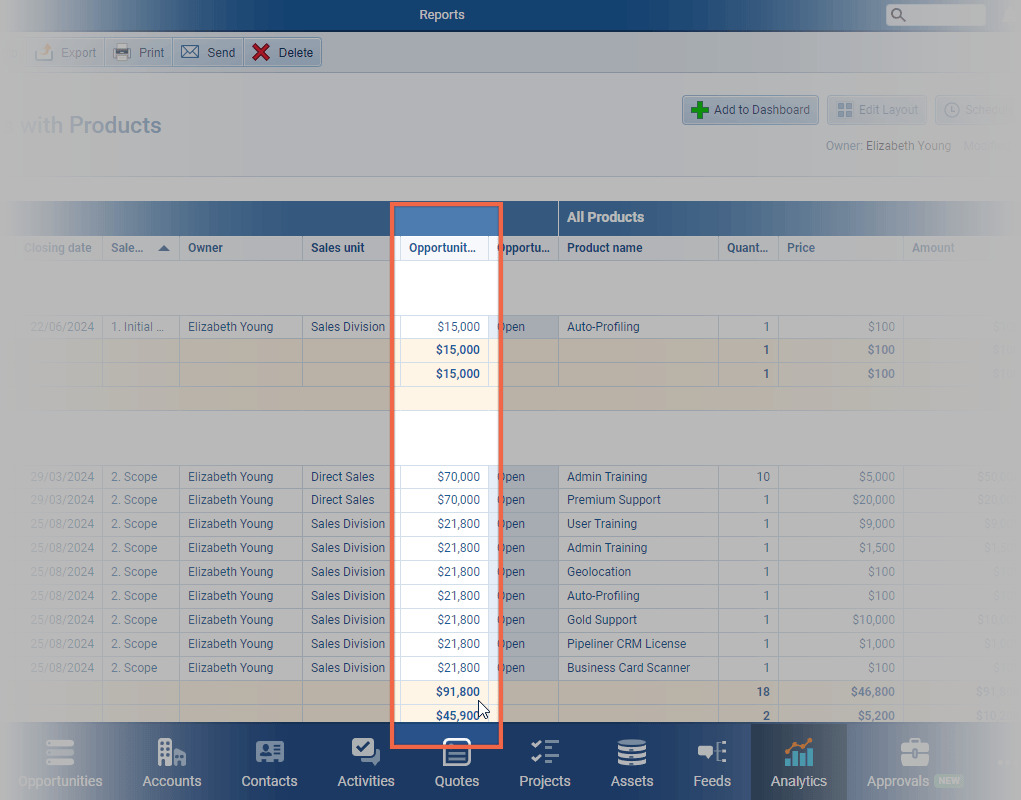Send the report via Send button

coord(208,53)
